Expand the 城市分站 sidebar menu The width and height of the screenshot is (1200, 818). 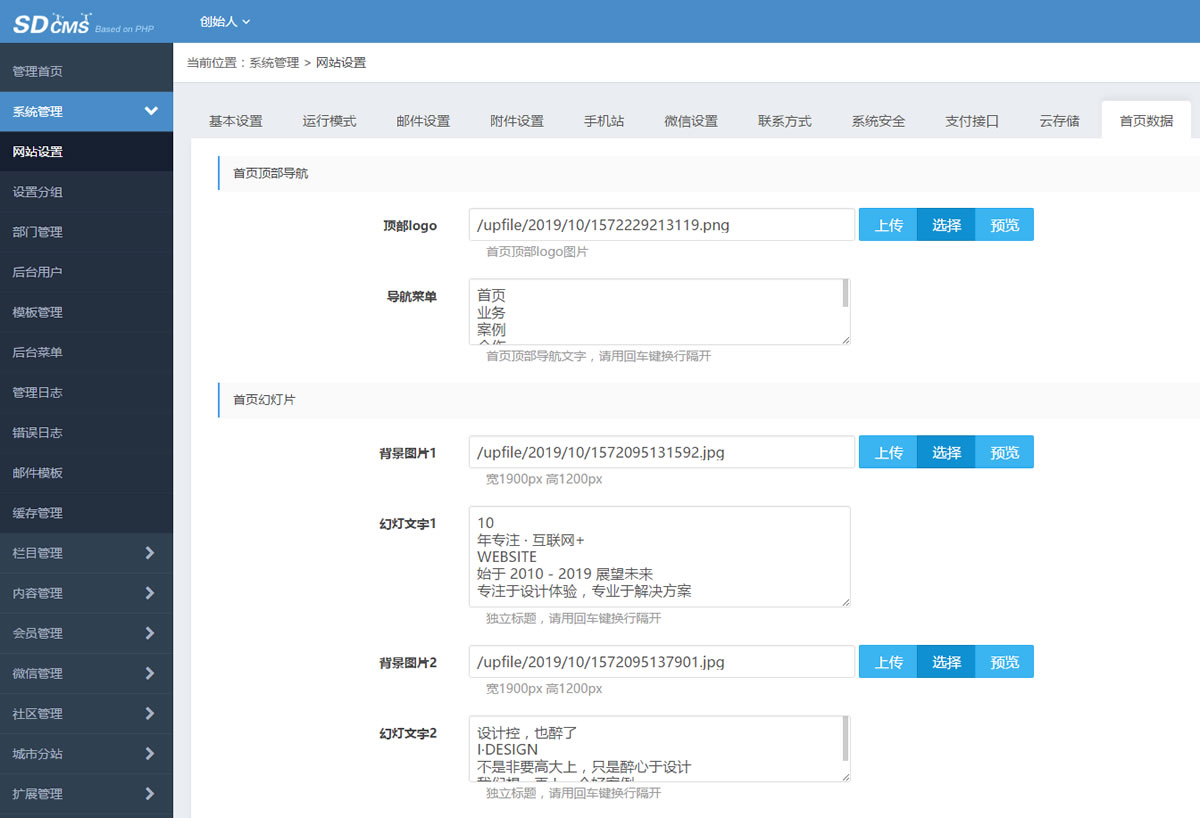click(86, 753)
